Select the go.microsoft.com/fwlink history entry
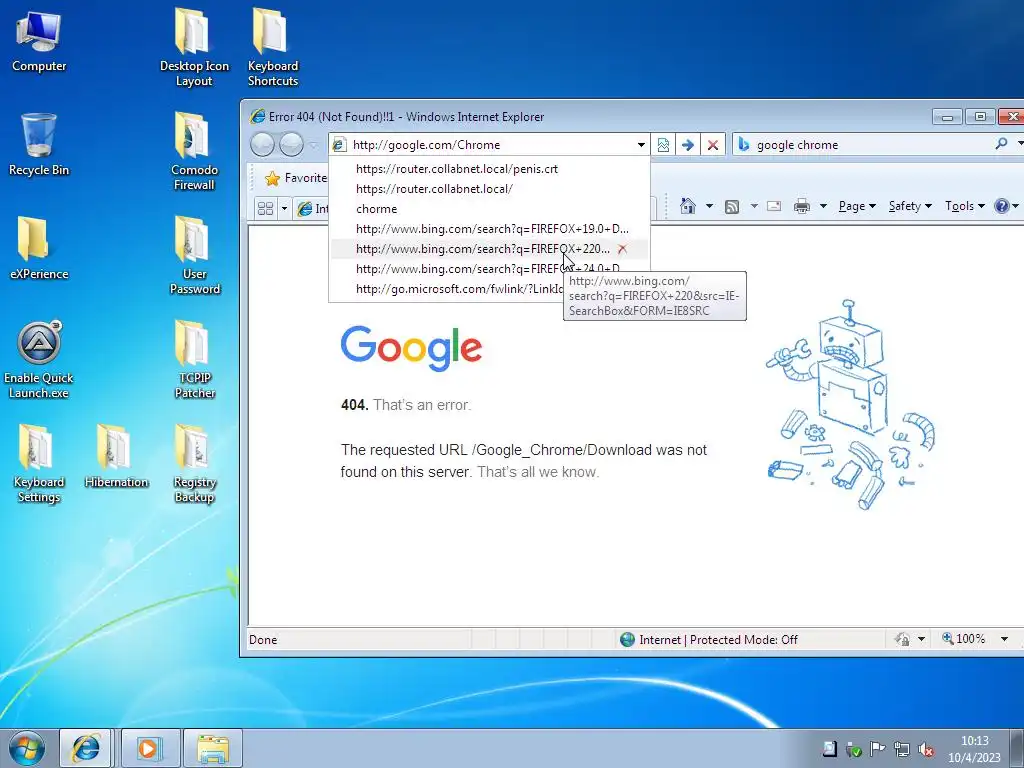 pos(446,289)
